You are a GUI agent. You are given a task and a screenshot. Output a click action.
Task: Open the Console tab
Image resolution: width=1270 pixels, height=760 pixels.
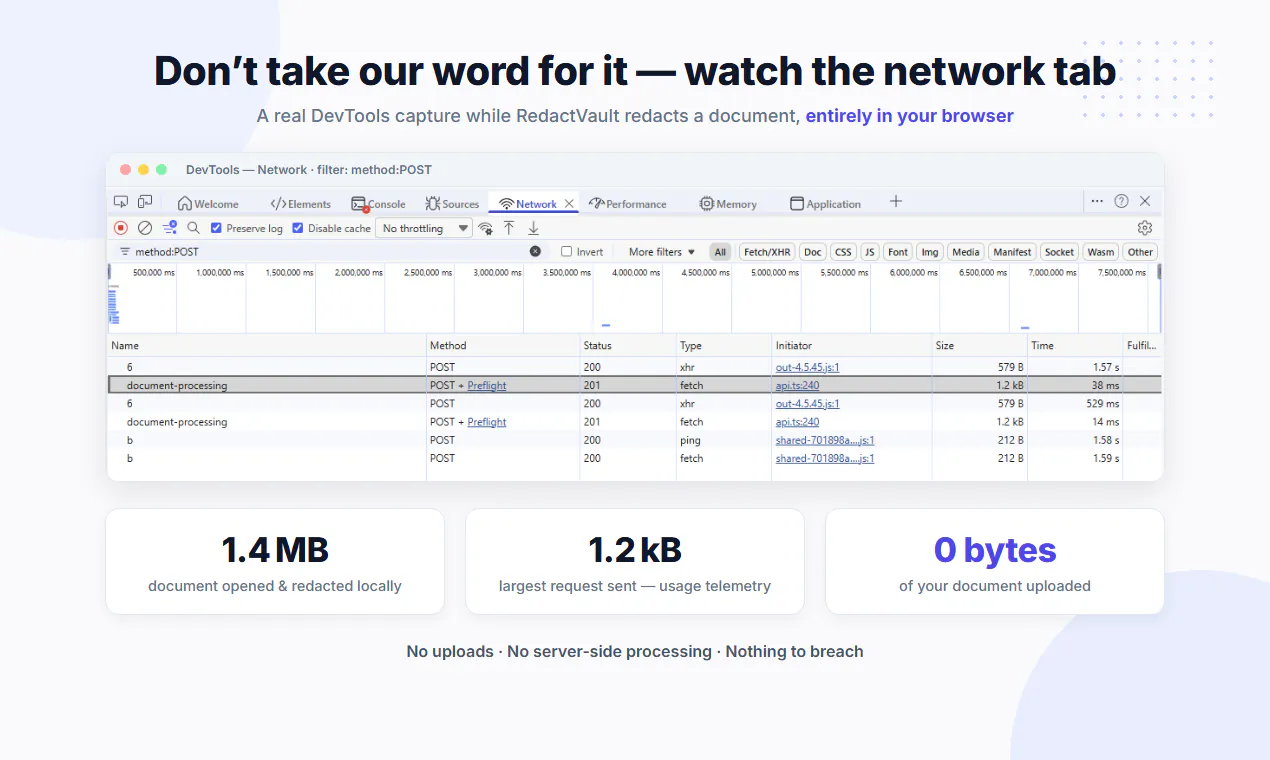point(378,203)
